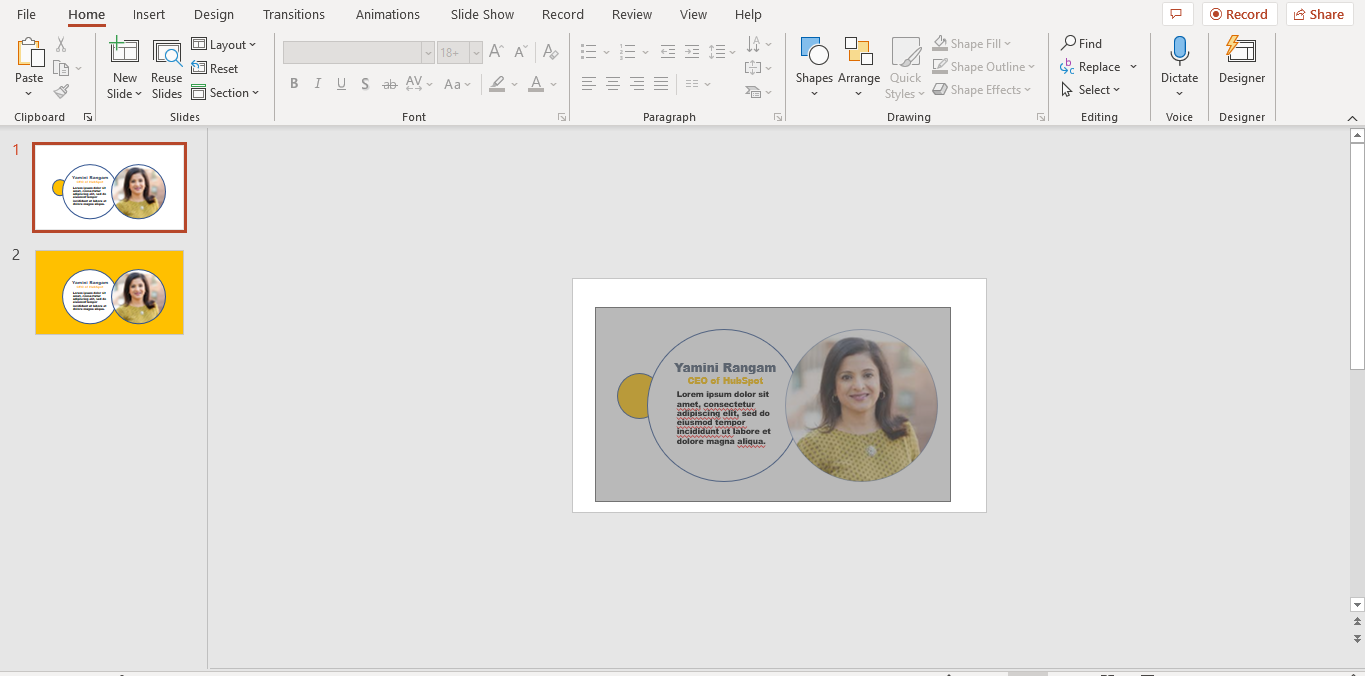The image size is (1365, 676).
Task: Apply strikethrough to selected text
Action: pyautogui.click(x=389, y=84)
